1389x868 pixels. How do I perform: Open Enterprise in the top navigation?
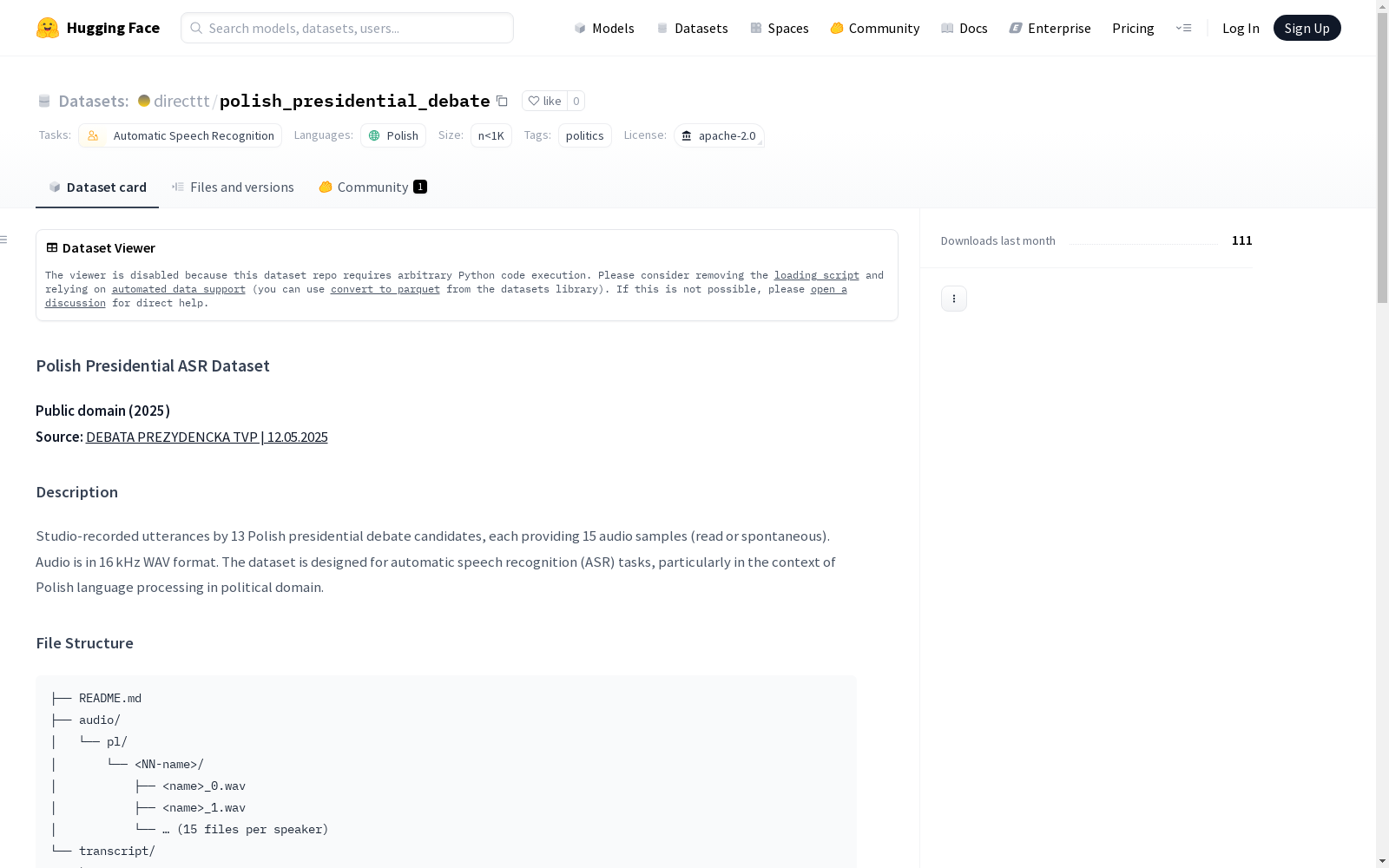1050,28
